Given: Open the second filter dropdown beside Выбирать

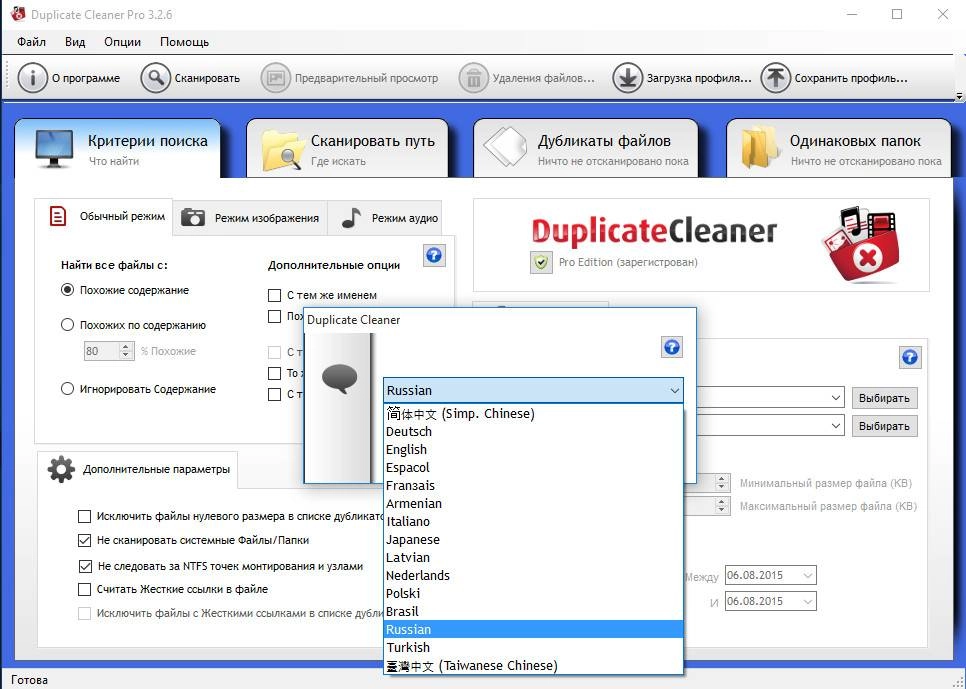Looking at the screenshot, I should point(836,426).
